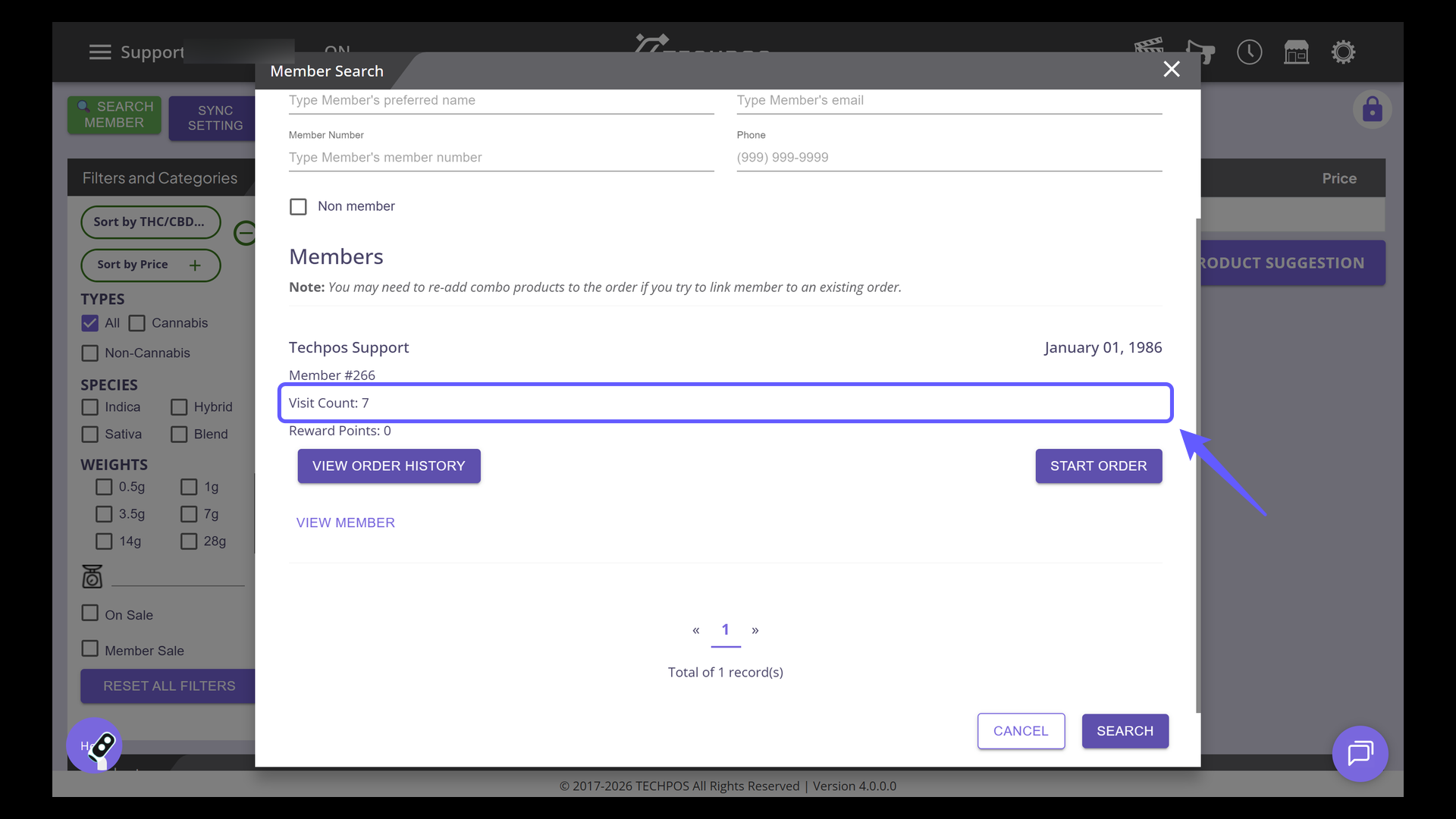This screenshot has width=1456, height=819.
Task: Click the purple lock icon
Action: [1372, 110]
